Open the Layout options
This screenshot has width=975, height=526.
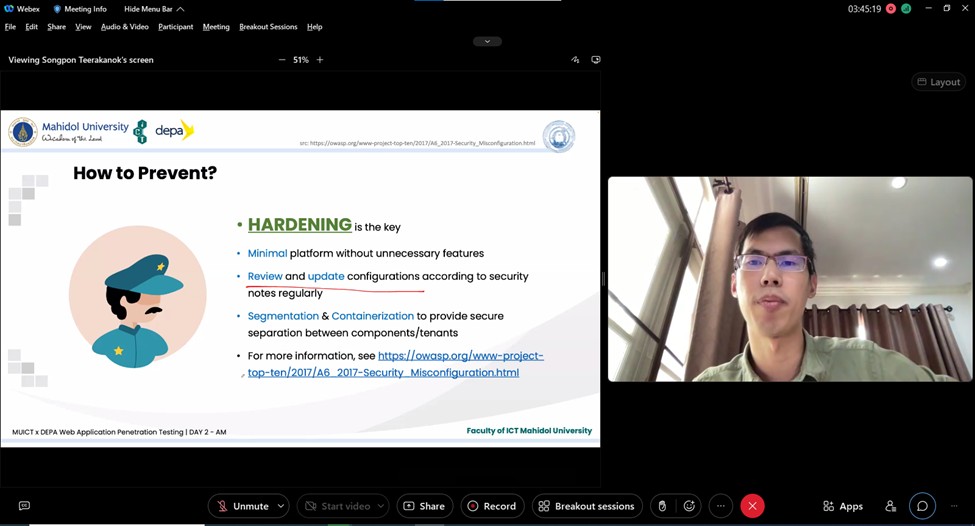click(x=938, y=82)
